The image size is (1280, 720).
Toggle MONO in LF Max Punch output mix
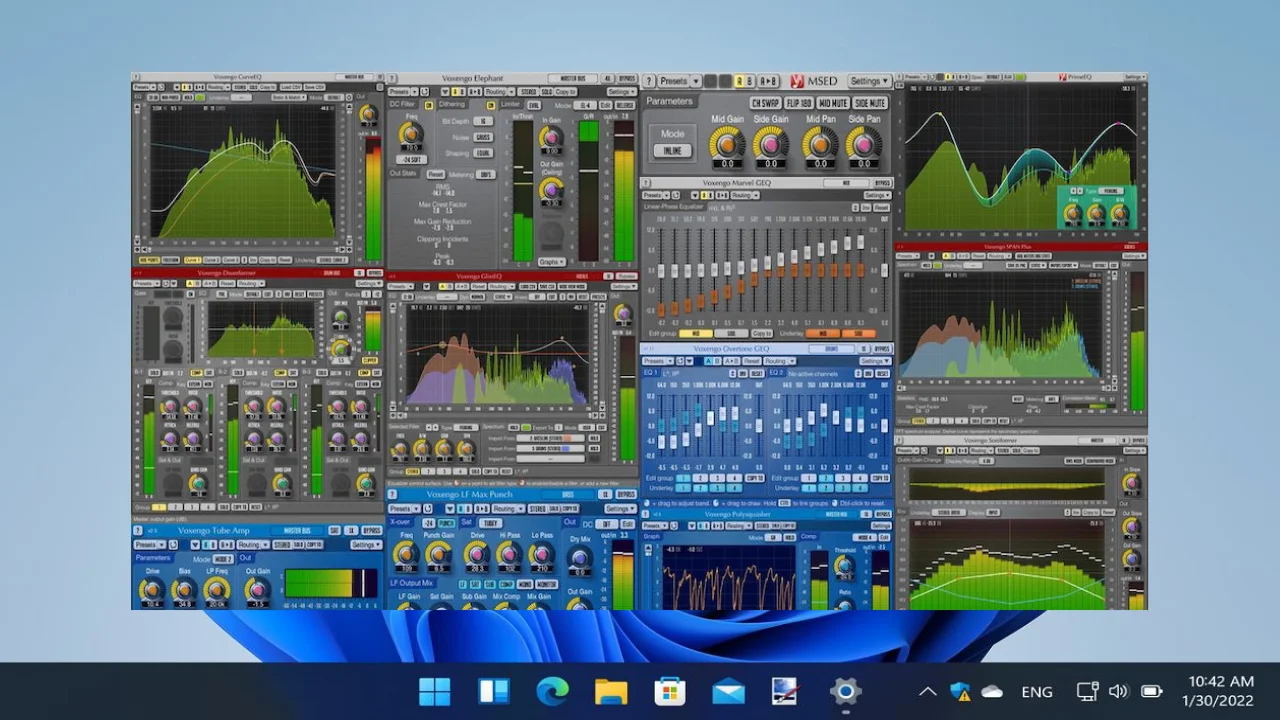(524, 584)
